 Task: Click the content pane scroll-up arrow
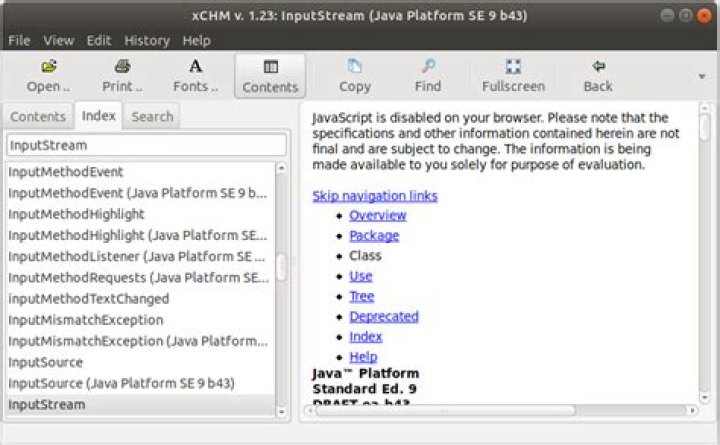pyautogui.click(x=705, y=108)
